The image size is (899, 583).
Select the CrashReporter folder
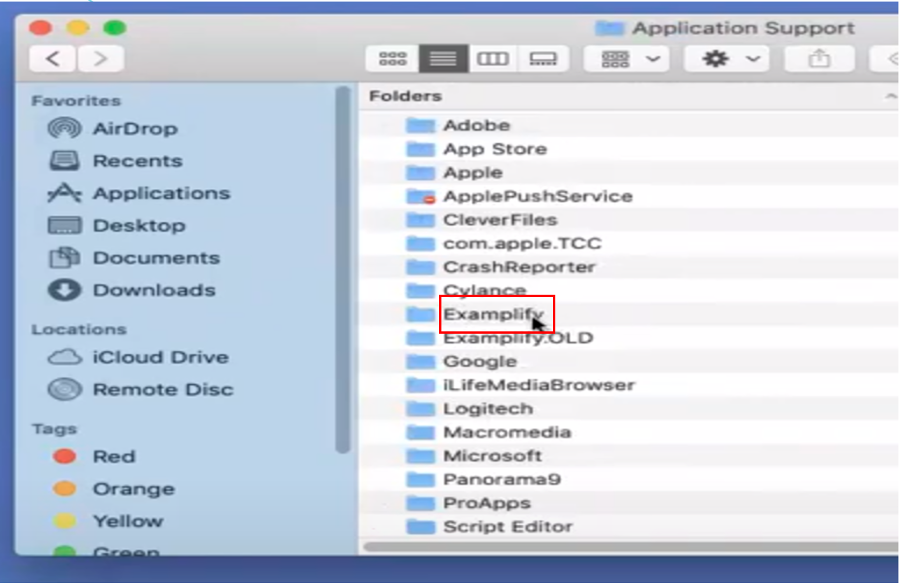tap(501, 267)
